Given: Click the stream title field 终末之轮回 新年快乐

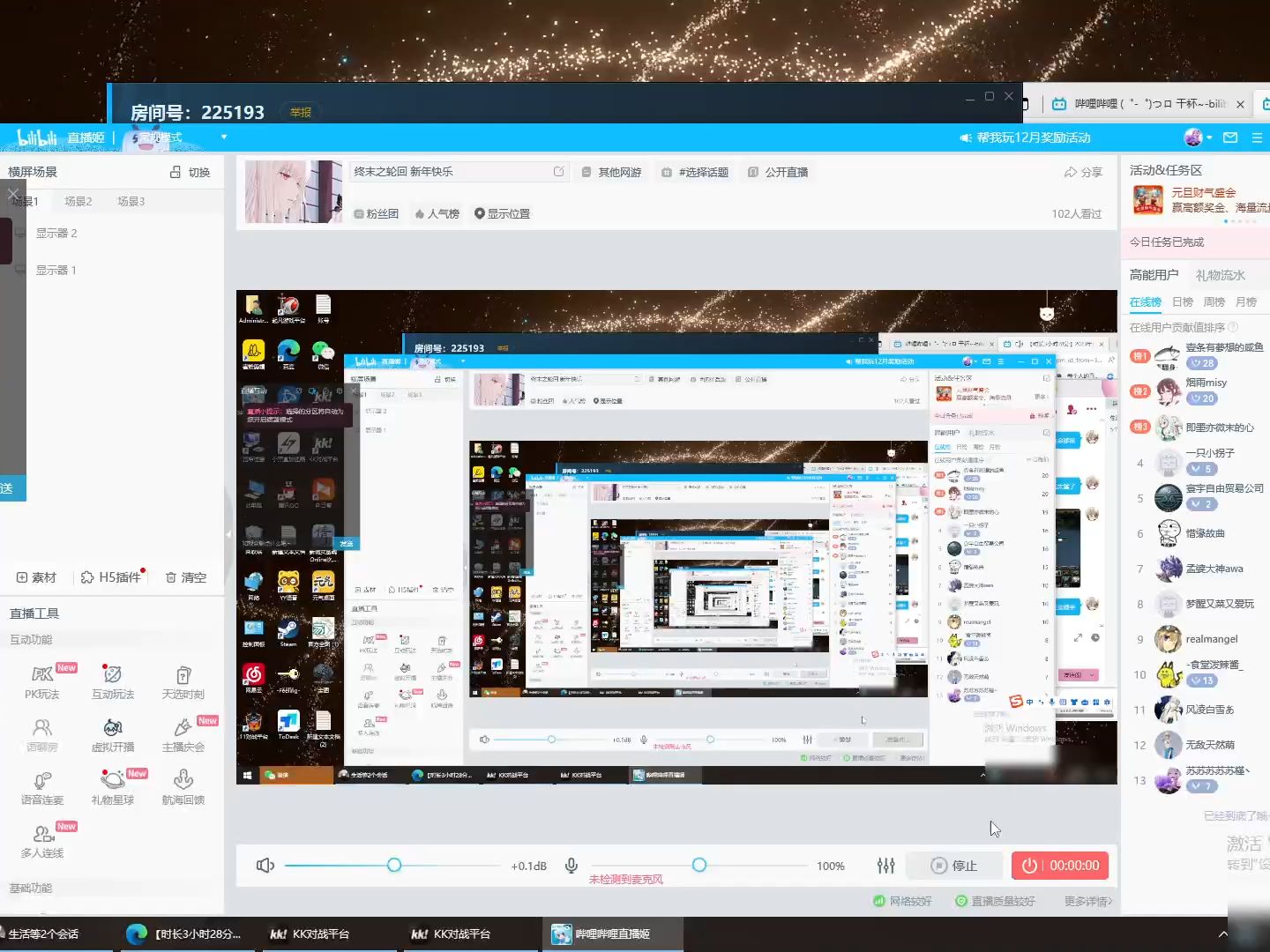Looking at the screenshot, I should (x=458, y=172).
